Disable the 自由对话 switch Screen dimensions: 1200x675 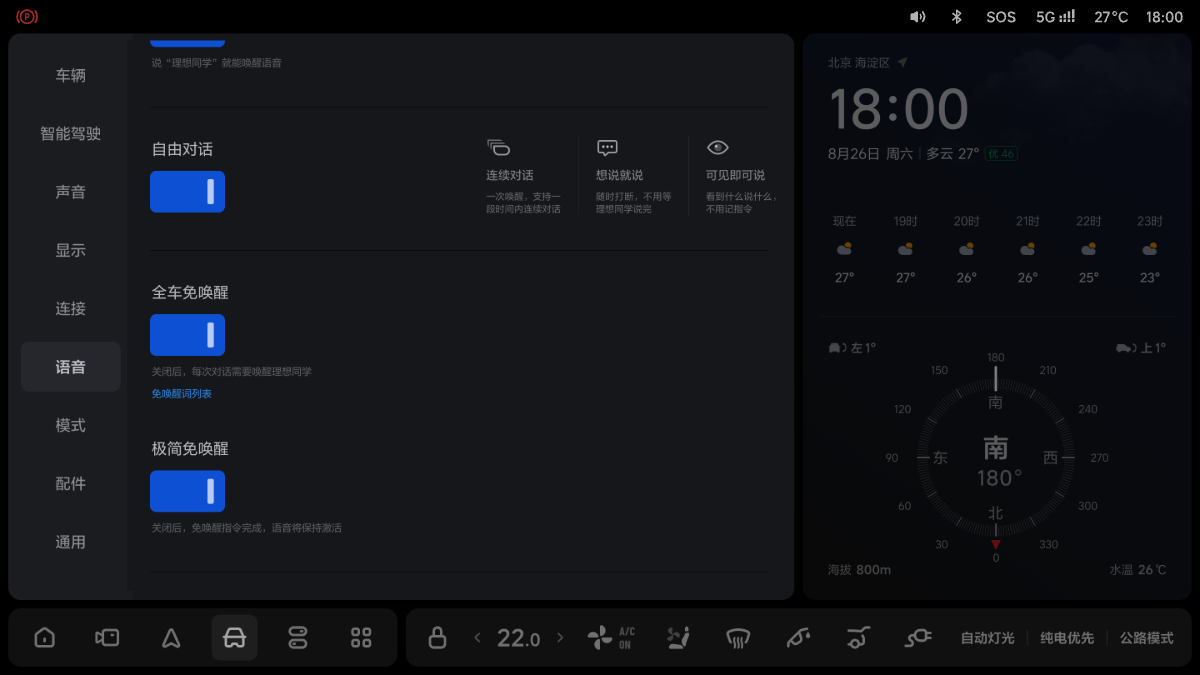(x=187, y=191)
